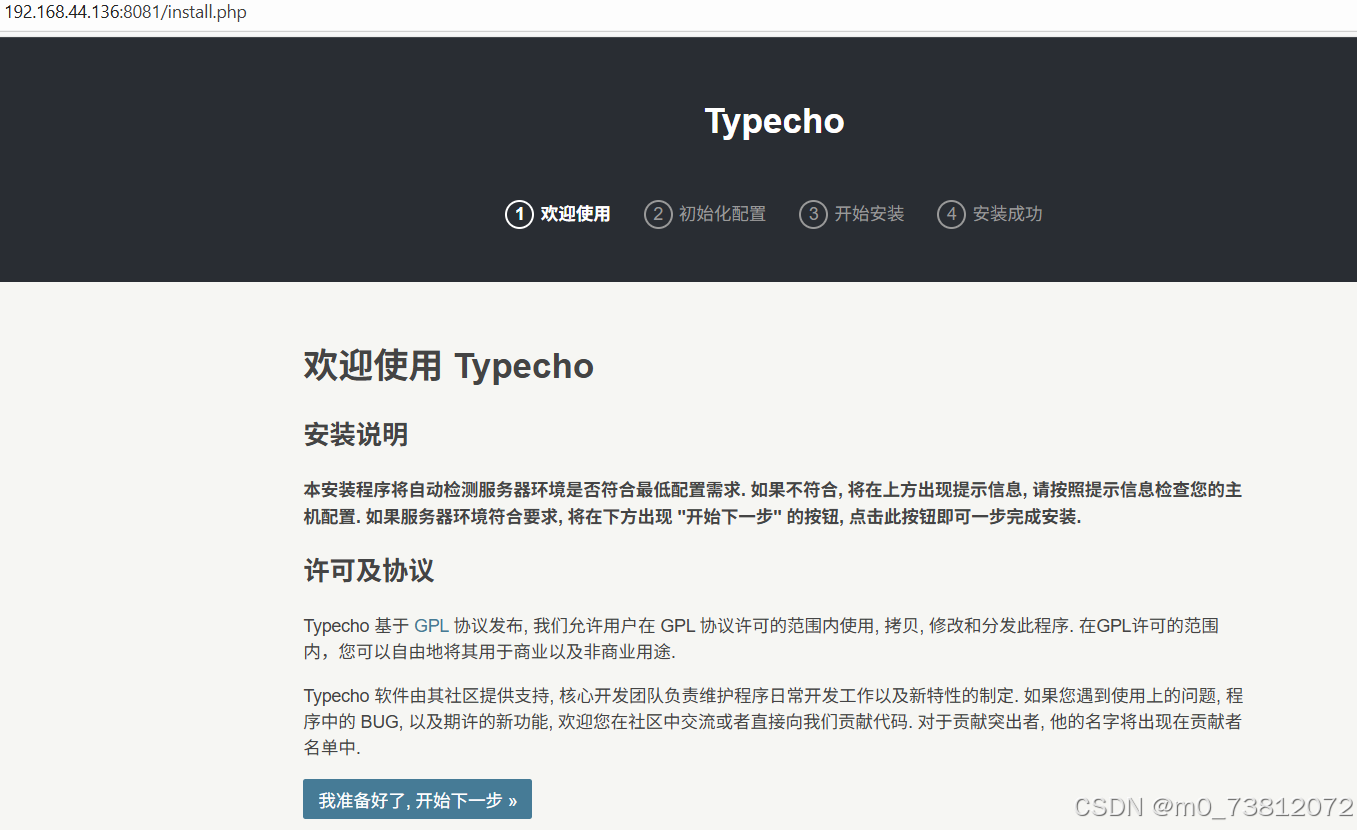Select step 4 '安装成功'
Screen dimensions: 1357x830
[990, 214]
